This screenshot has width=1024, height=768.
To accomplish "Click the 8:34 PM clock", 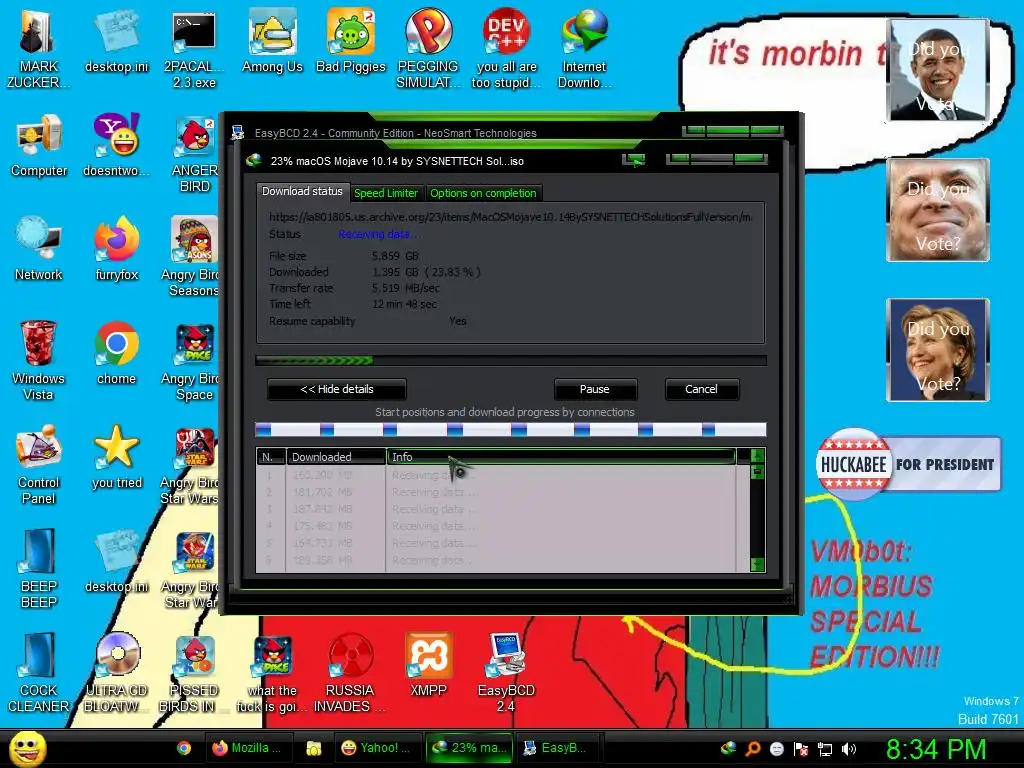I will tap(936, 749).
